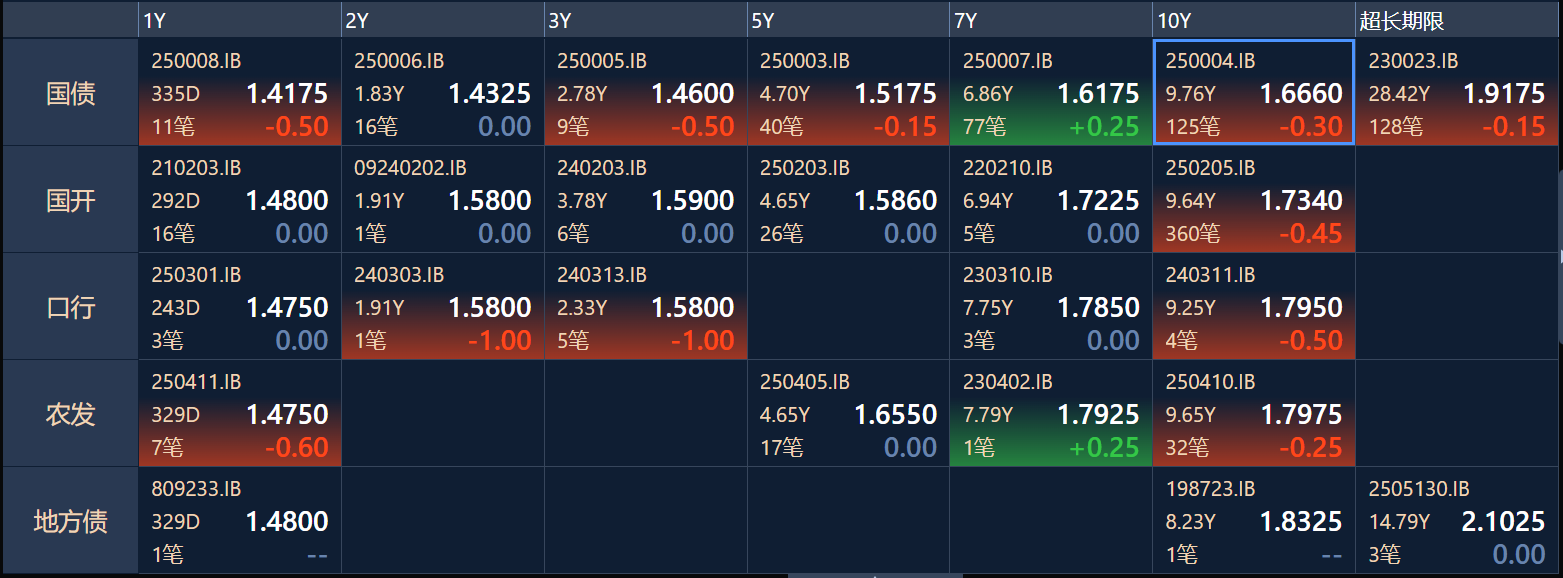Image resolution: width=1563 pixels, height=578 pixels.
Task: Click bond code 09240202.IB
Action: click(x=410, y=168)
